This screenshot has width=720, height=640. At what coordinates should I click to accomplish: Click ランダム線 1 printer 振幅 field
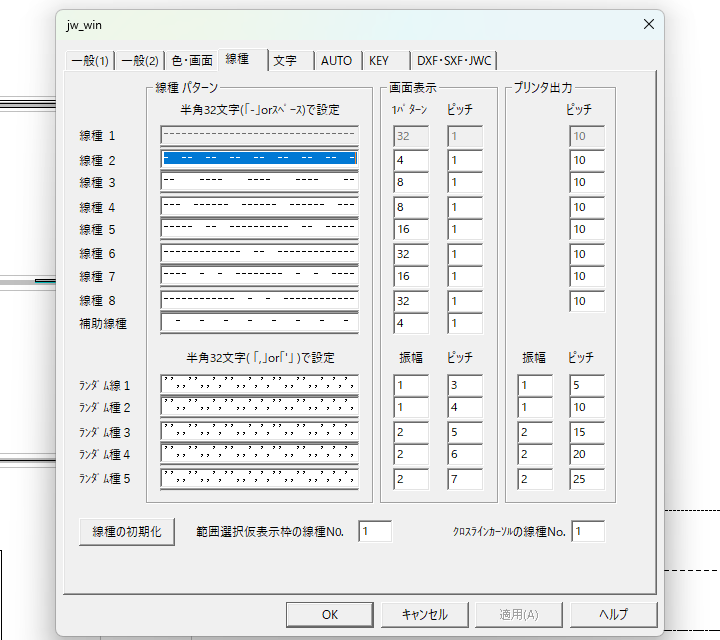[x=535, y=385]
